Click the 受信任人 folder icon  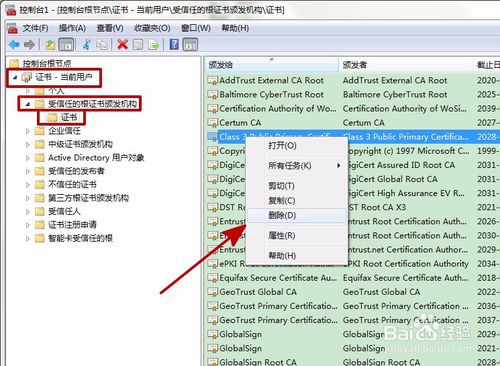pos(40,211)
